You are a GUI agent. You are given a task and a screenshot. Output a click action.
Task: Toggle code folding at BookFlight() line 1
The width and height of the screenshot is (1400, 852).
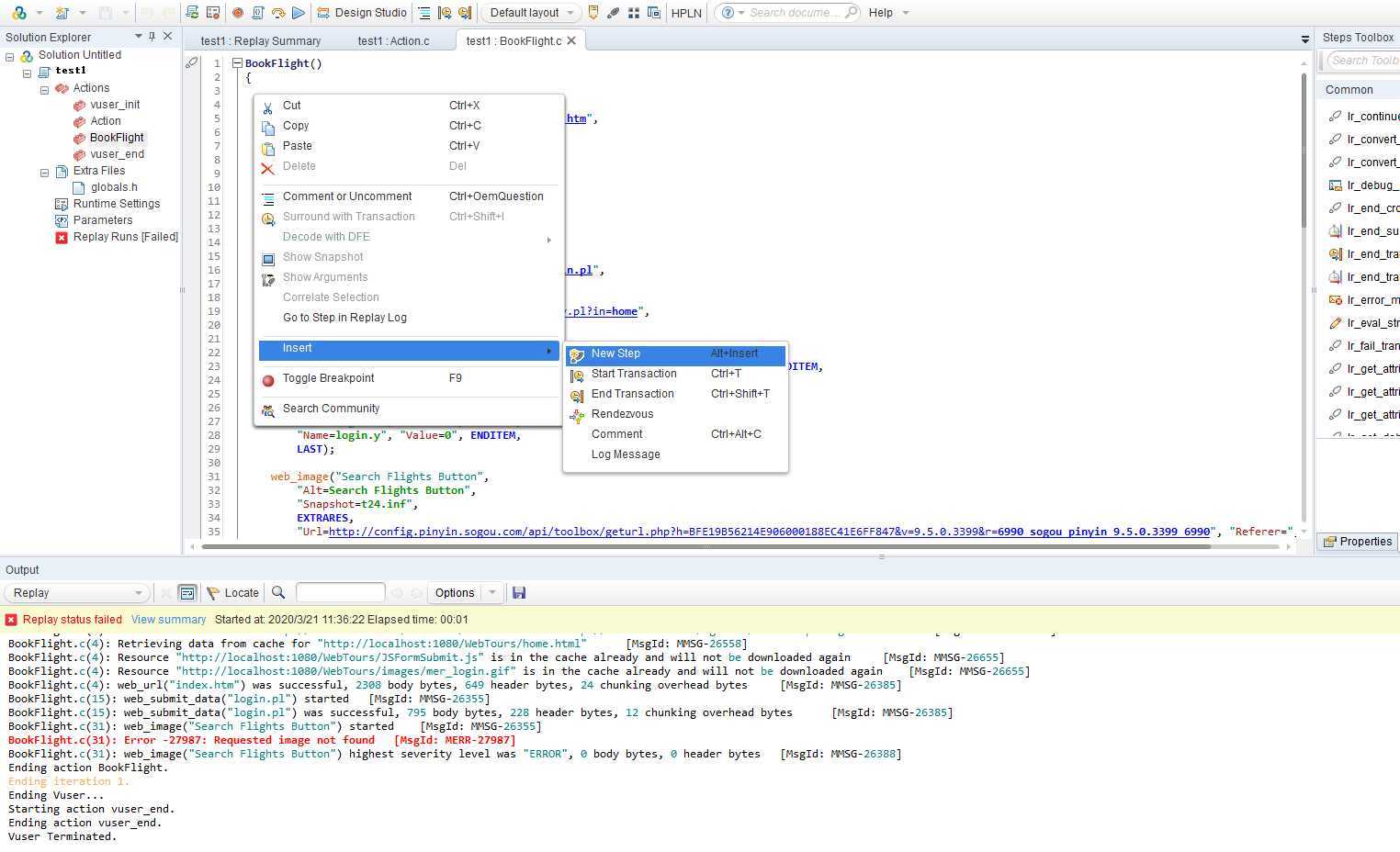[237, 63]
